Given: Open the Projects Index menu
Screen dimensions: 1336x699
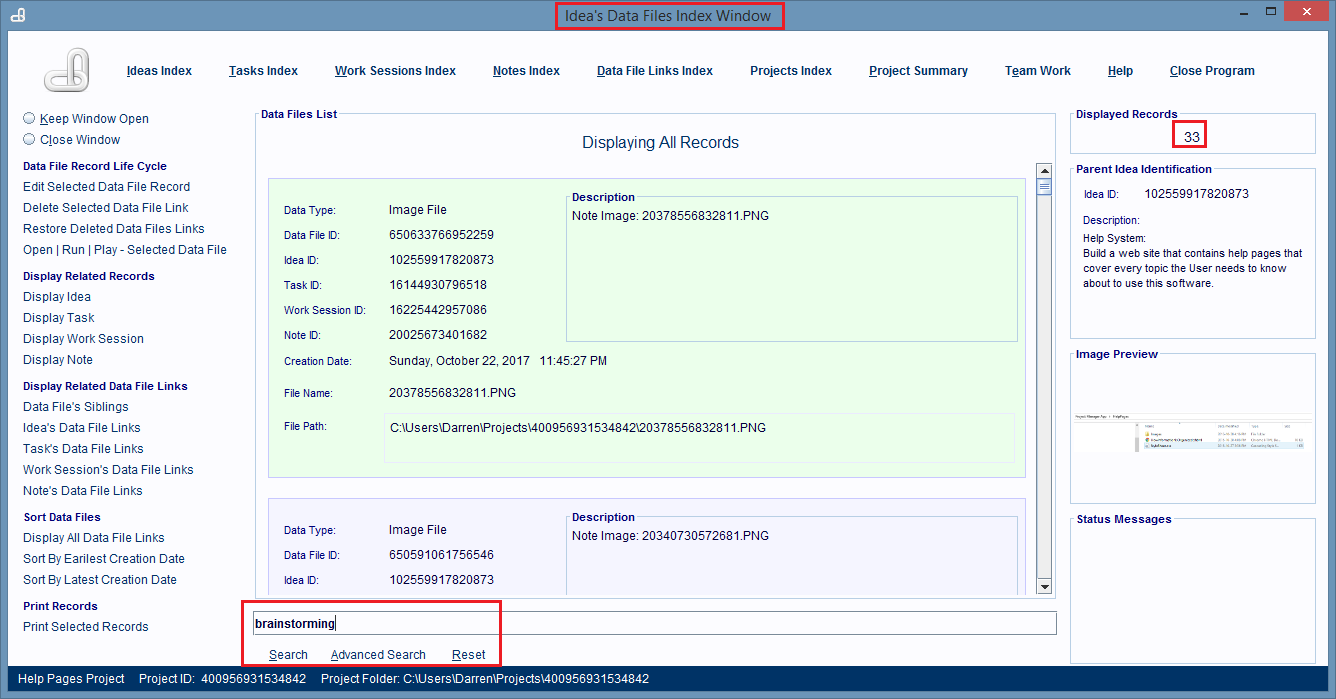Looking at the screenshot, I should [791, 71].
